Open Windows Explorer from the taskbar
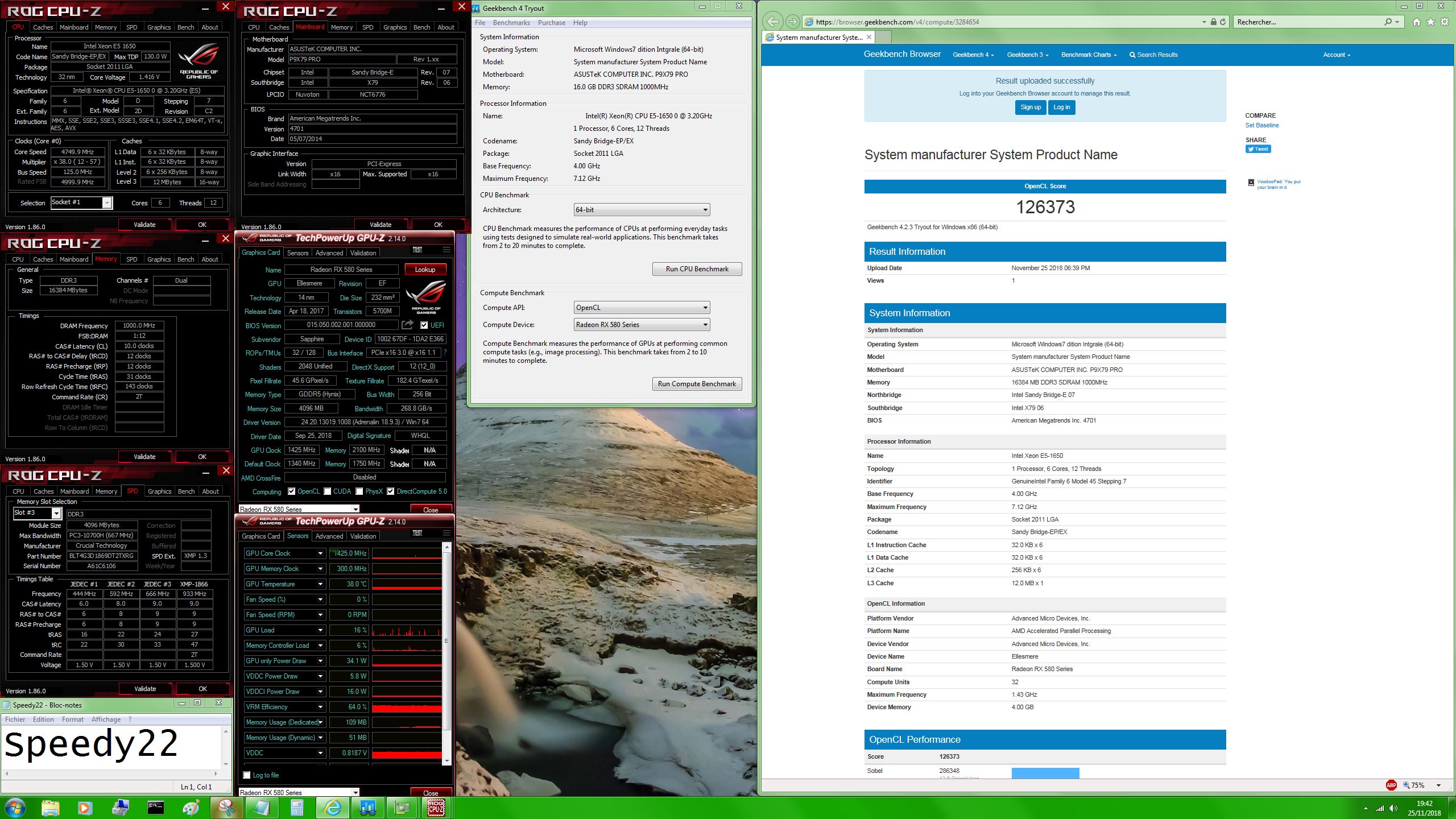This screenshot has width=1456, height=819. (50, 808)
